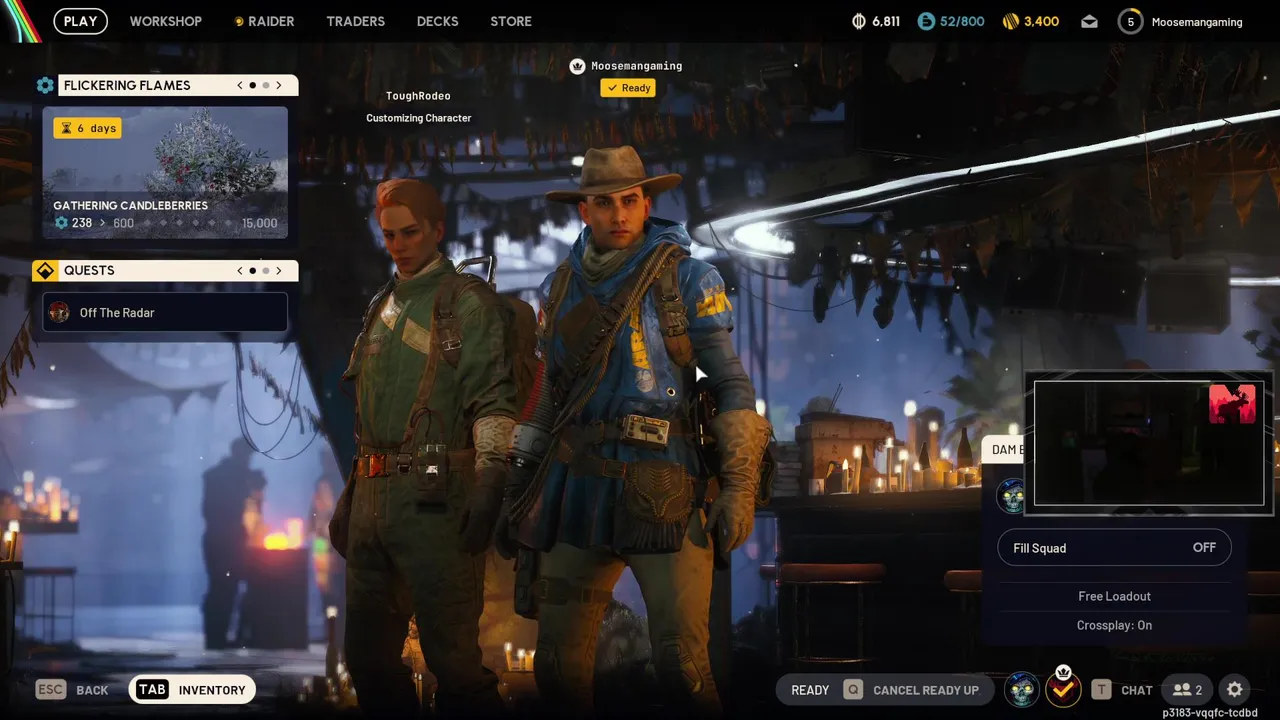
Task: Click the 6 days timer badge
Action: coord(88,128)
